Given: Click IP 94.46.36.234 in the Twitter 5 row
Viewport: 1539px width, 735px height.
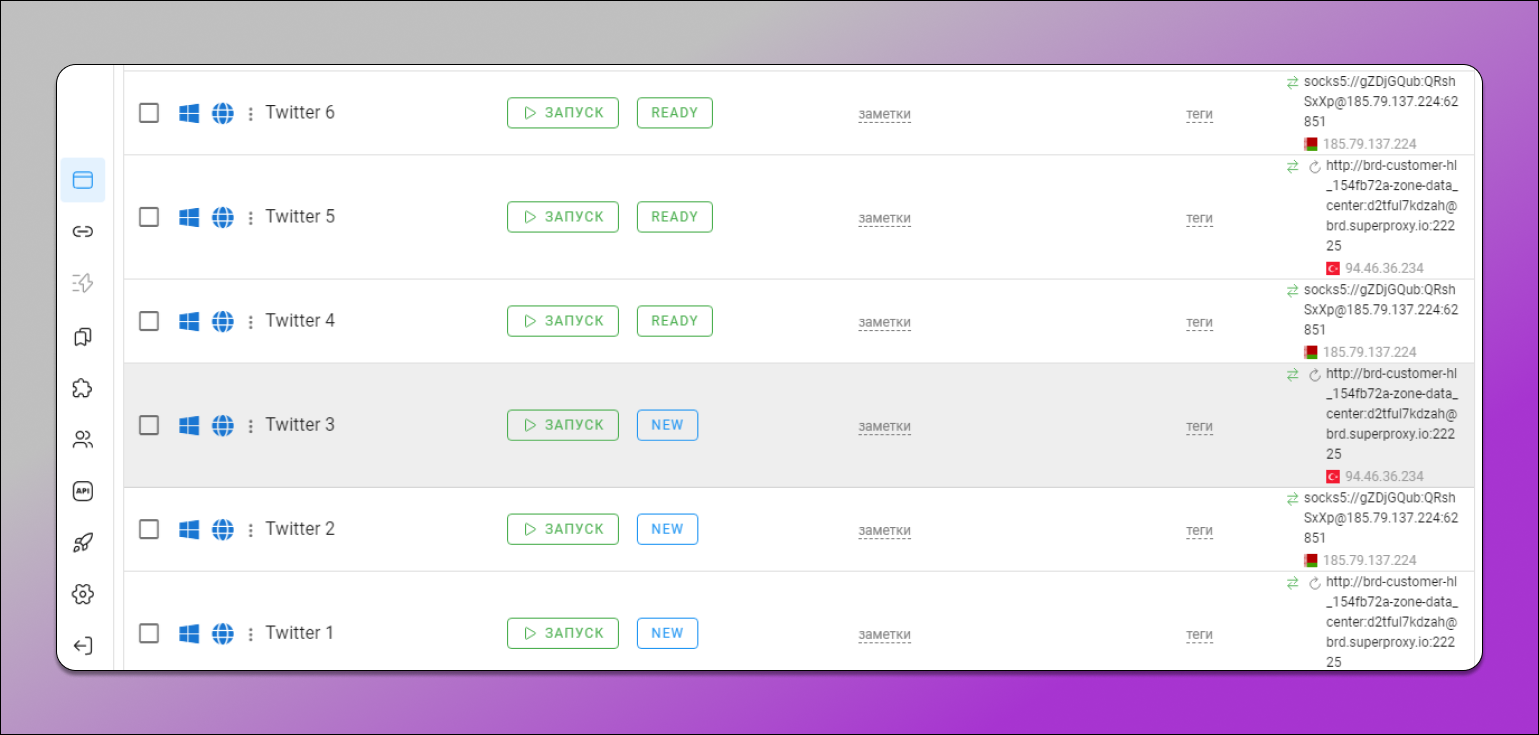Looking at the screenshot, I should [x=1385, y=268].
